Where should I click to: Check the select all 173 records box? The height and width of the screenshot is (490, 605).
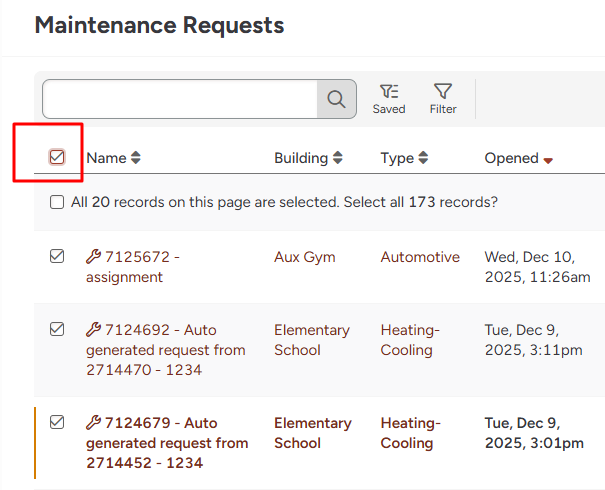(x=57, y=202)
